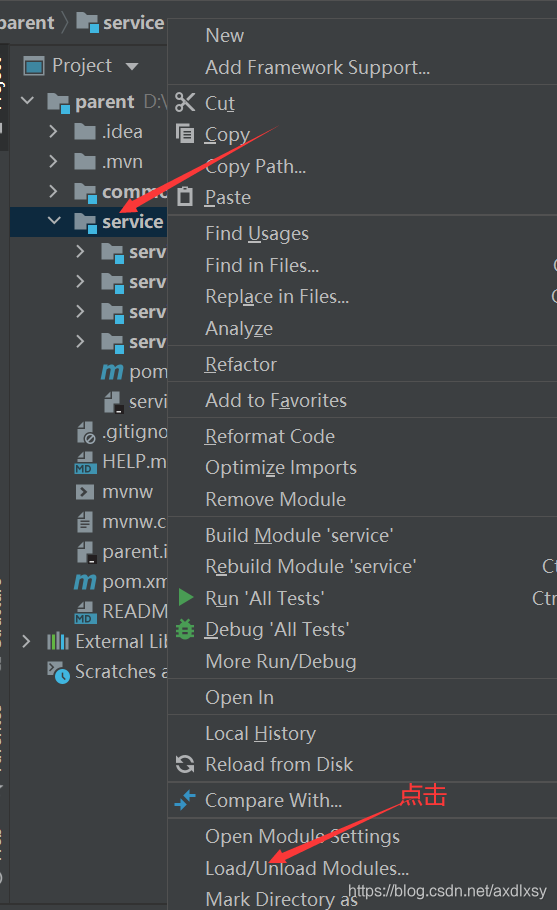Screen dimensions: 557x910
Task: Click the Reload from Disk refresh icon
Action: coord(185,764)
